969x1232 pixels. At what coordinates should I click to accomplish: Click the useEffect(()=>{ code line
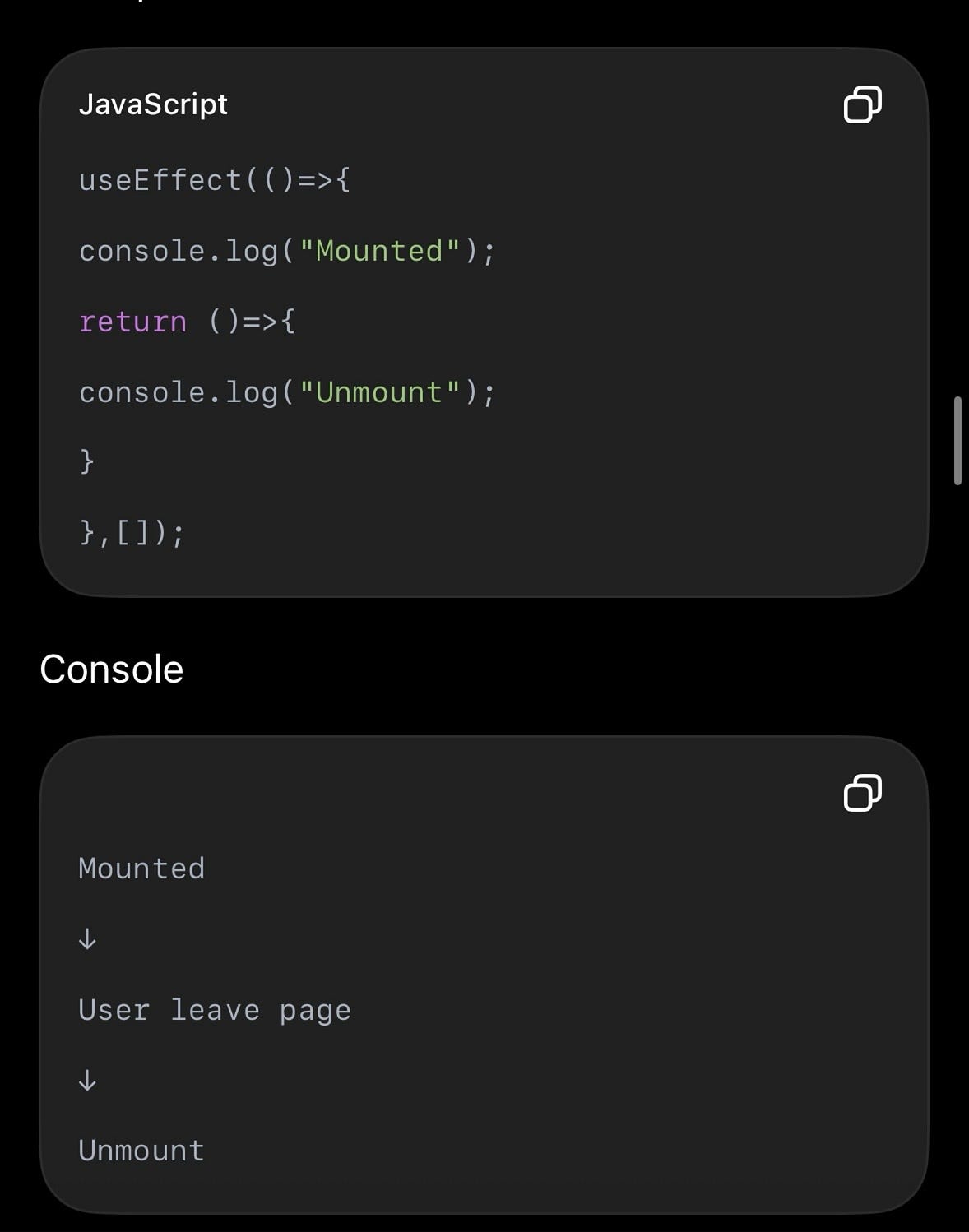tap(215, 180)
